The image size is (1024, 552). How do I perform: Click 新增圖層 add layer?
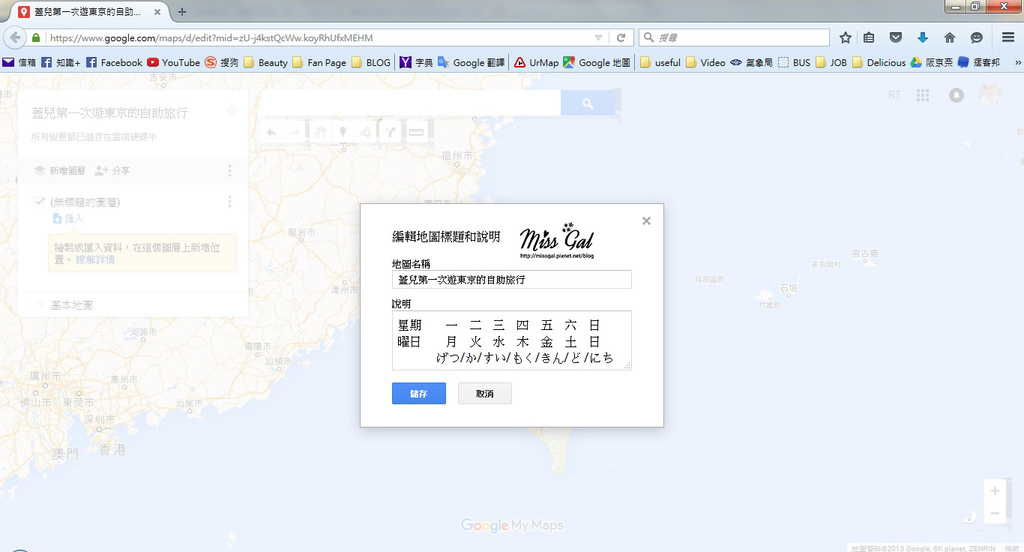pos(59,170)
